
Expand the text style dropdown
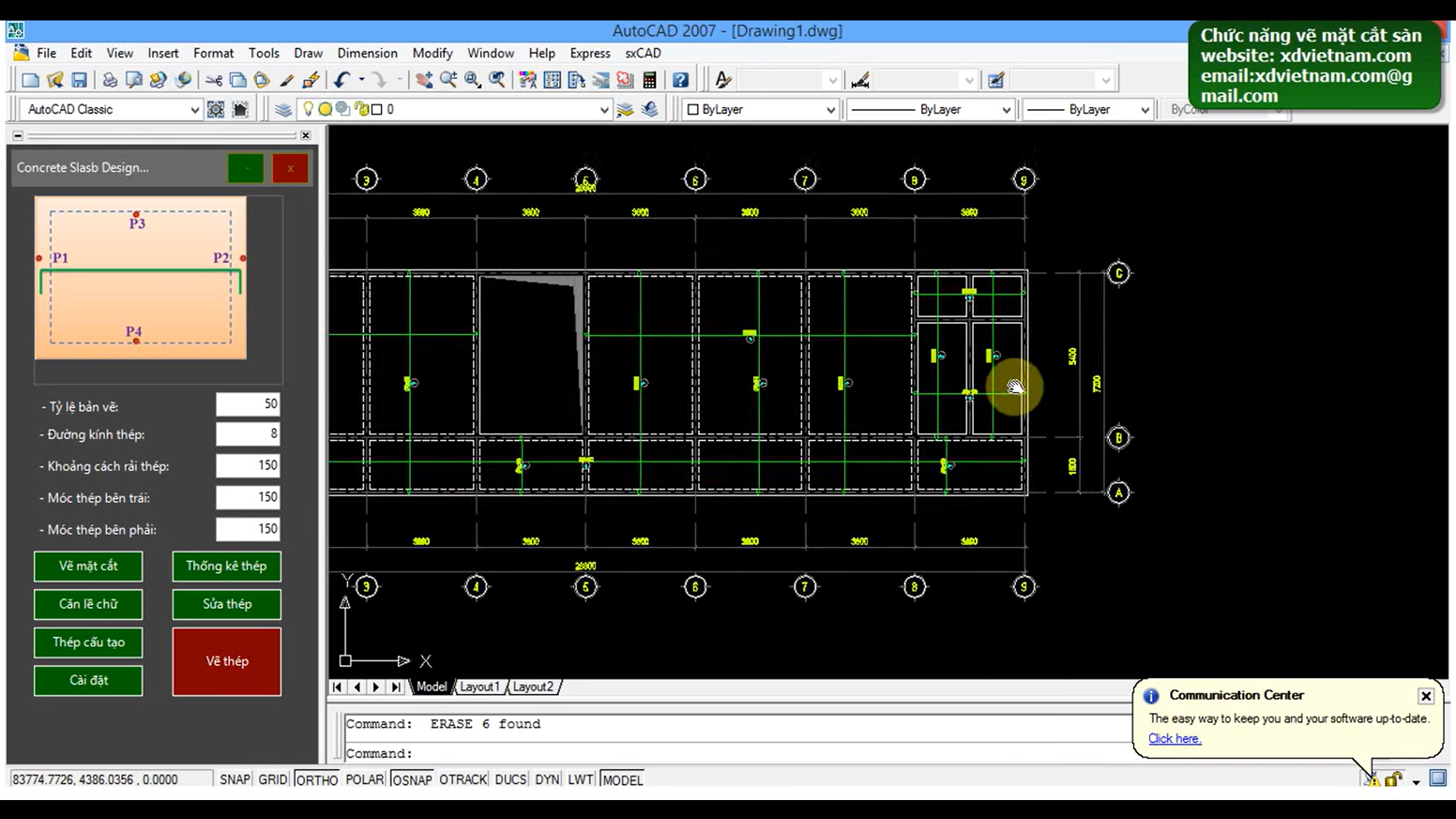(x=833, y=80)
